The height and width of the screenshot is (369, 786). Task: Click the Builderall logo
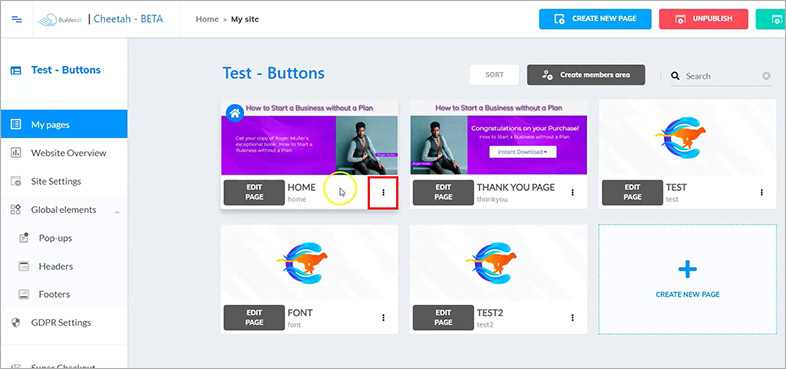coord(59,19)
